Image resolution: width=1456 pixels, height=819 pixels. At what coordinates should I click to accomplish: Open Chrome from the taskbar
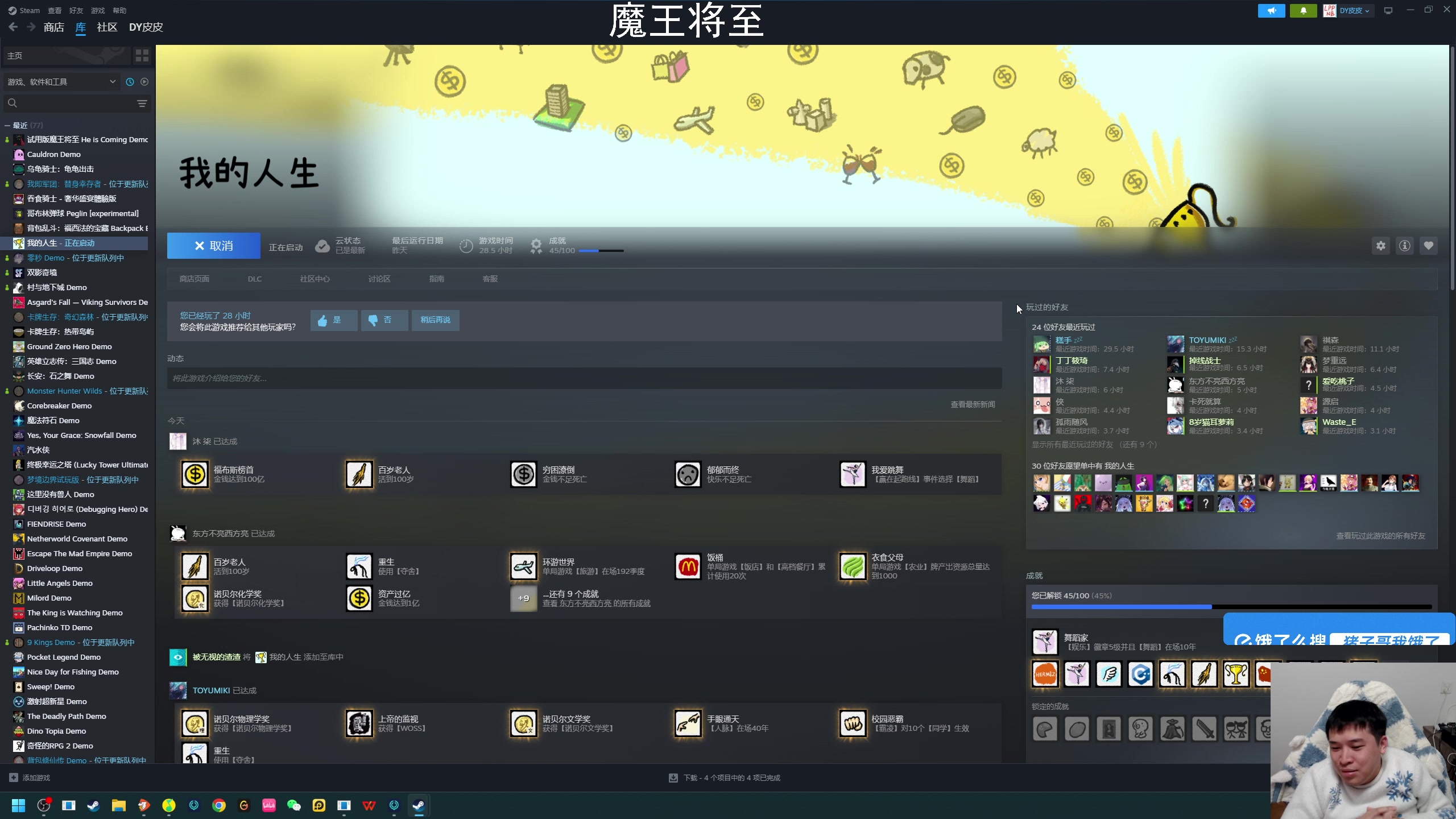[219, 805]
